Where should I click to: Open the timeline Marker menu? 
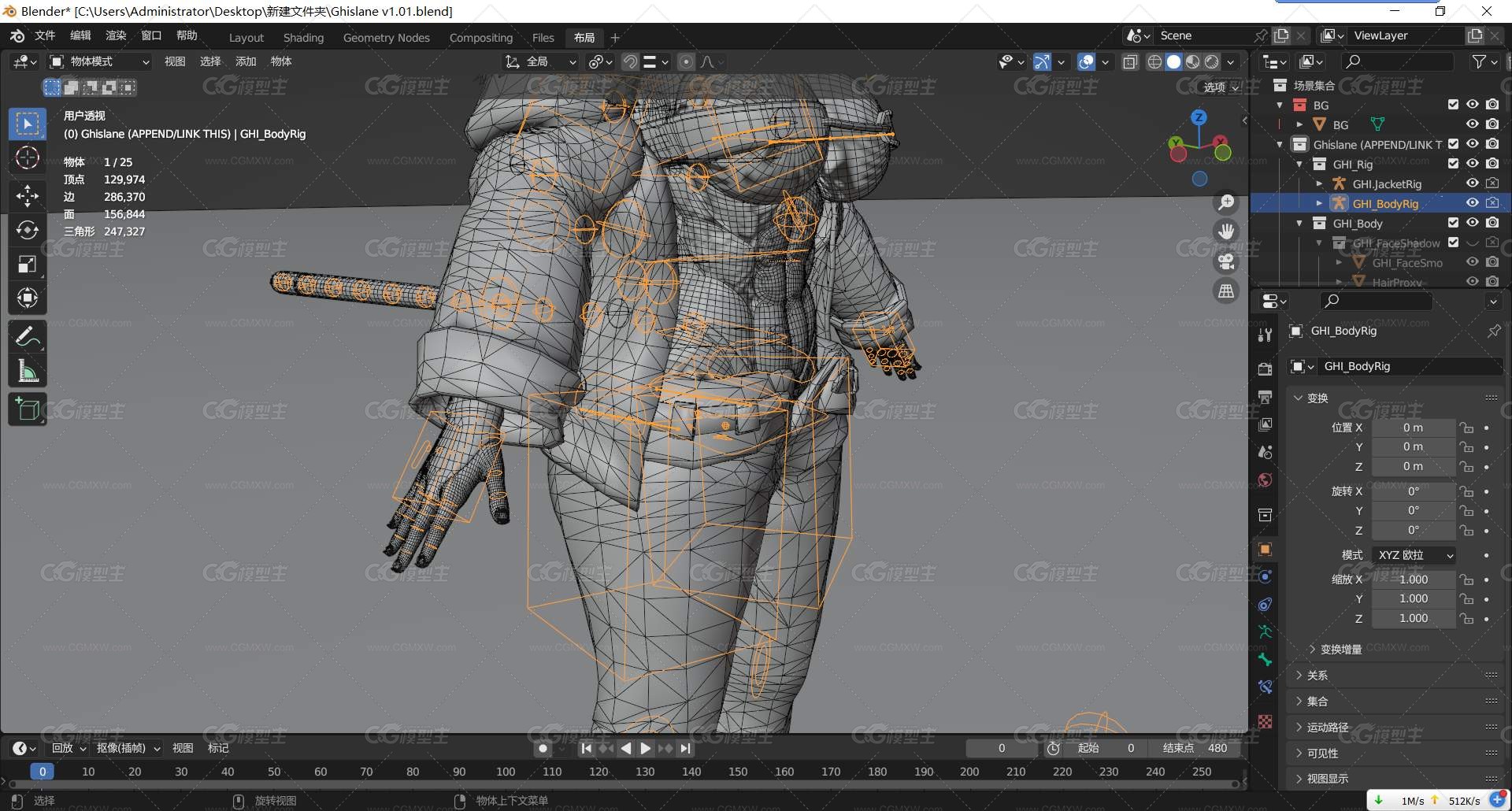(x=218, y=749)
